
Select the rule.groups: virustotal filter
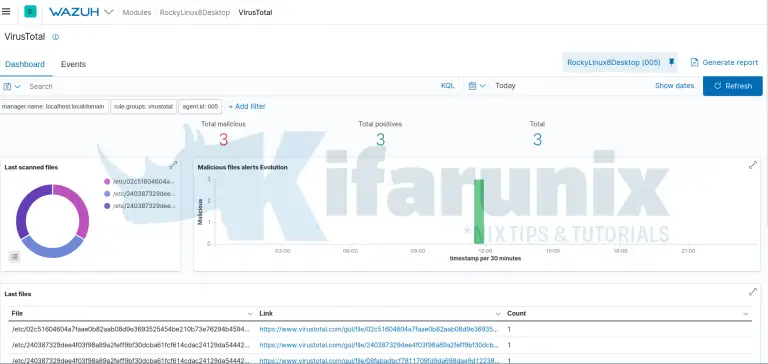(143, 106)
